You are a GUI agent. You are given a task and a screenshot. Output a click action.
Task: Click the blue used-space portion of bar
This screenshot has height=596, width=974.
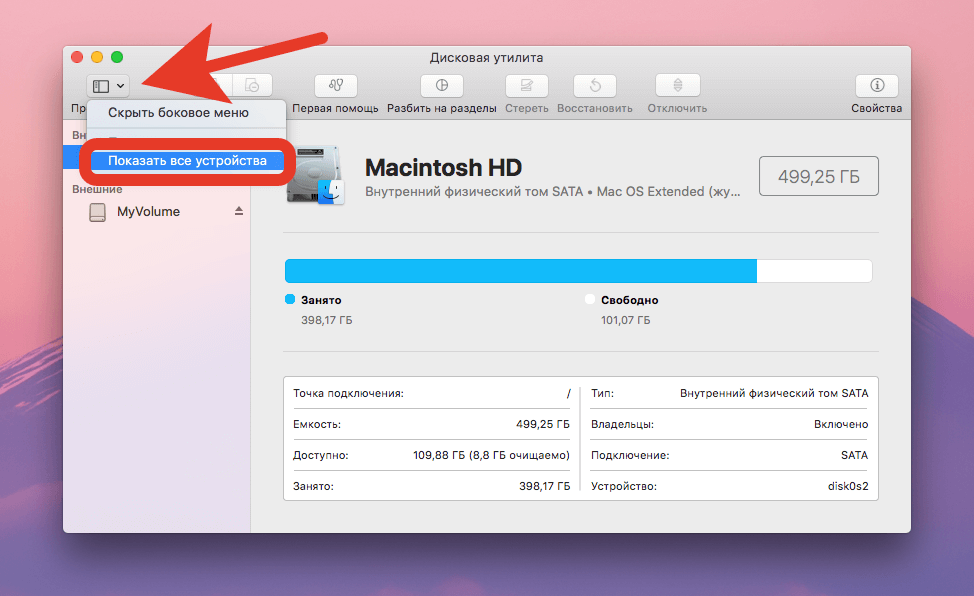click(520, 271)
